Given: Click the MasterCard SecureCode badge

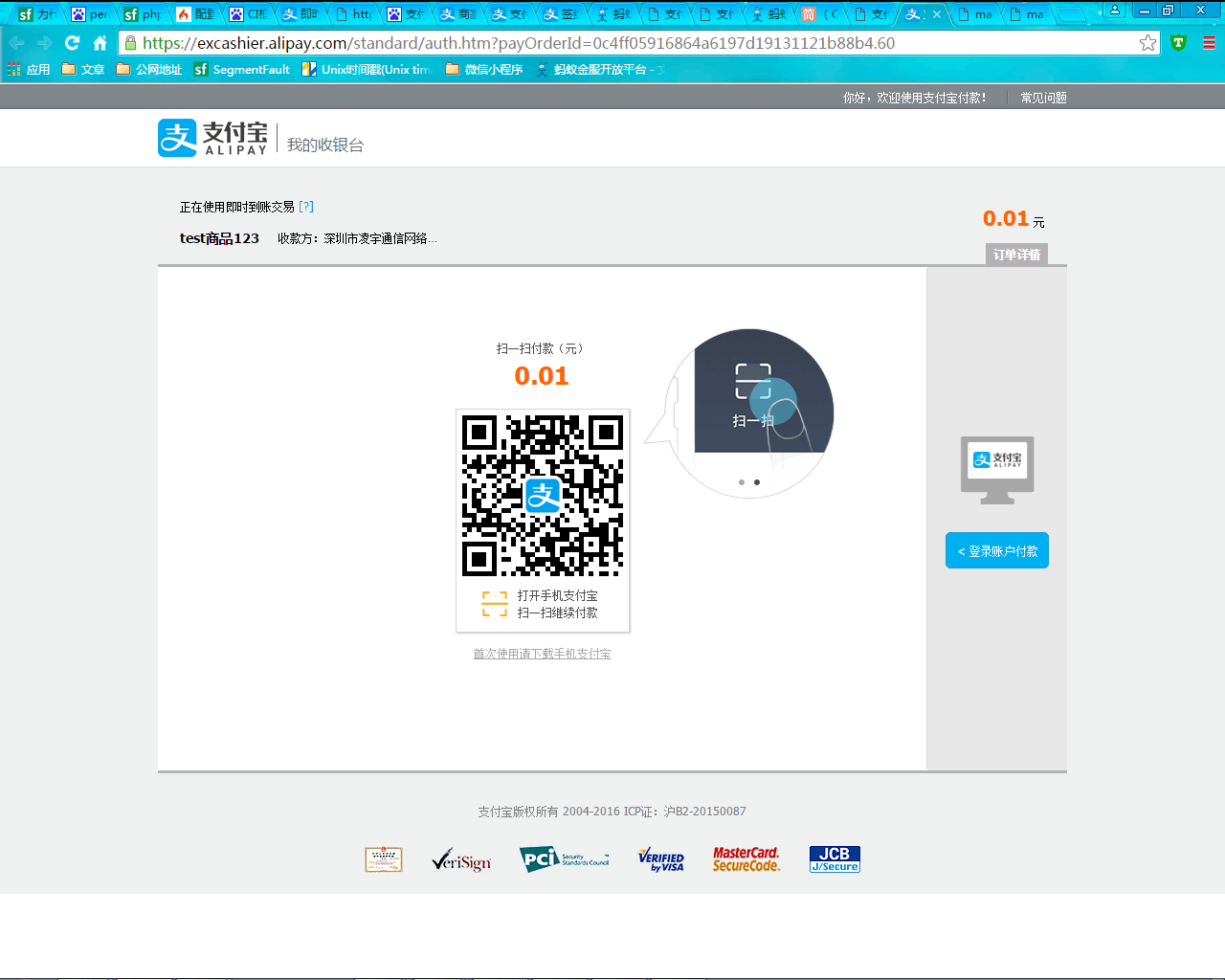Looking at the screenshot, I should [x=746, y=859].
